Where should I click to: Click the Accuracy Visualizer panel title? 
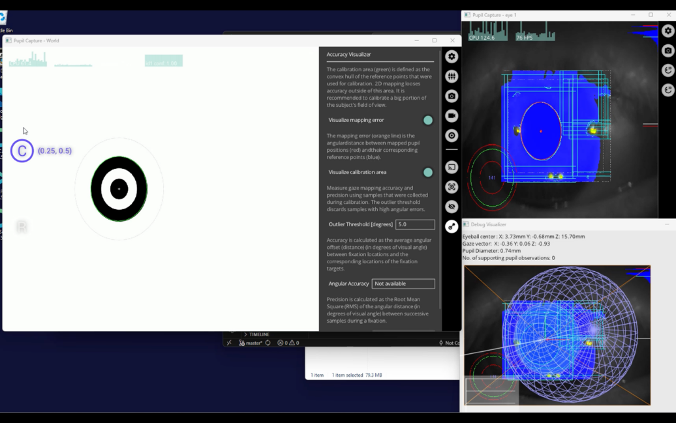pos(349,53)
